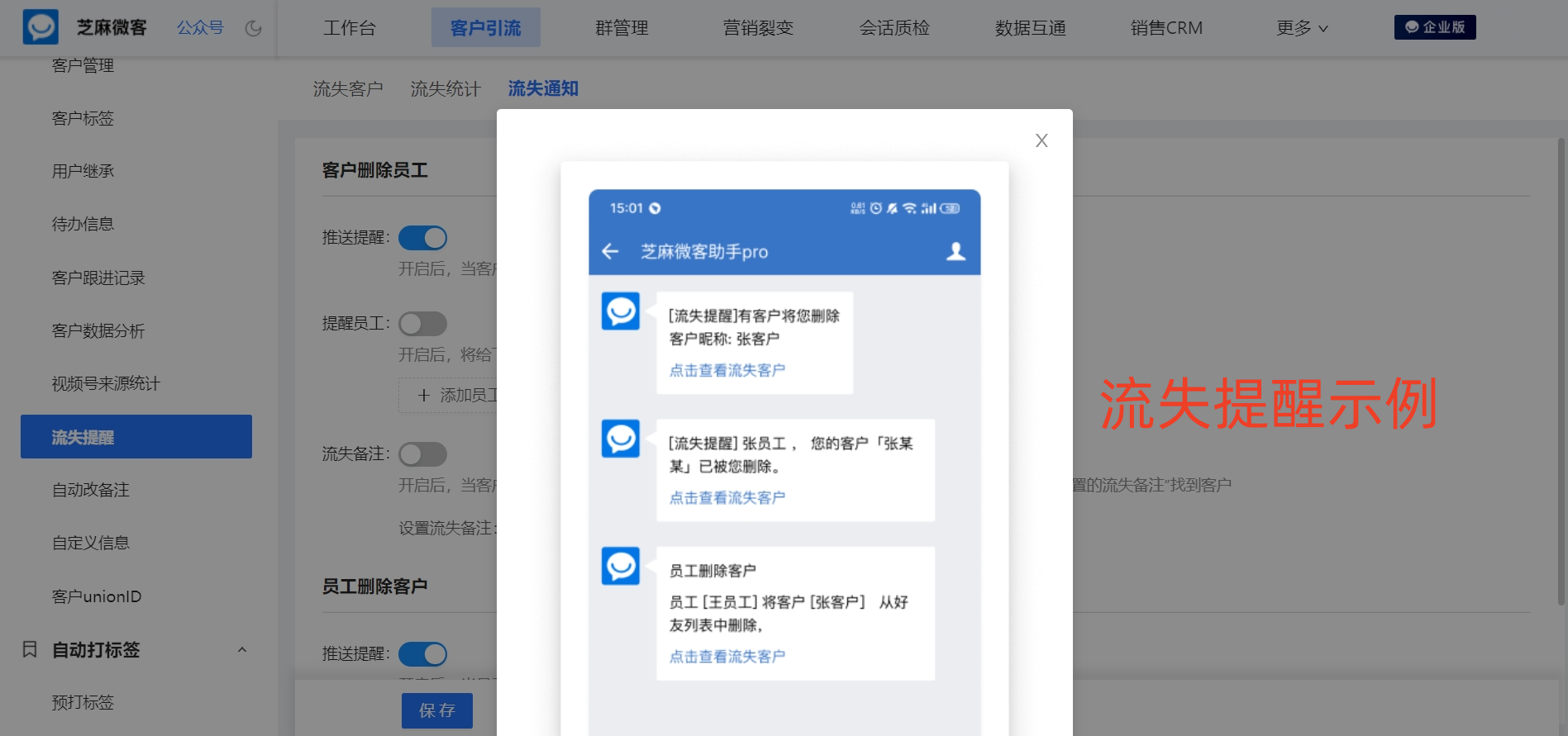1568x736 pixels.
Task: Open the 群管理 tab
Action: pyautogui.click(x=622, y=28)
